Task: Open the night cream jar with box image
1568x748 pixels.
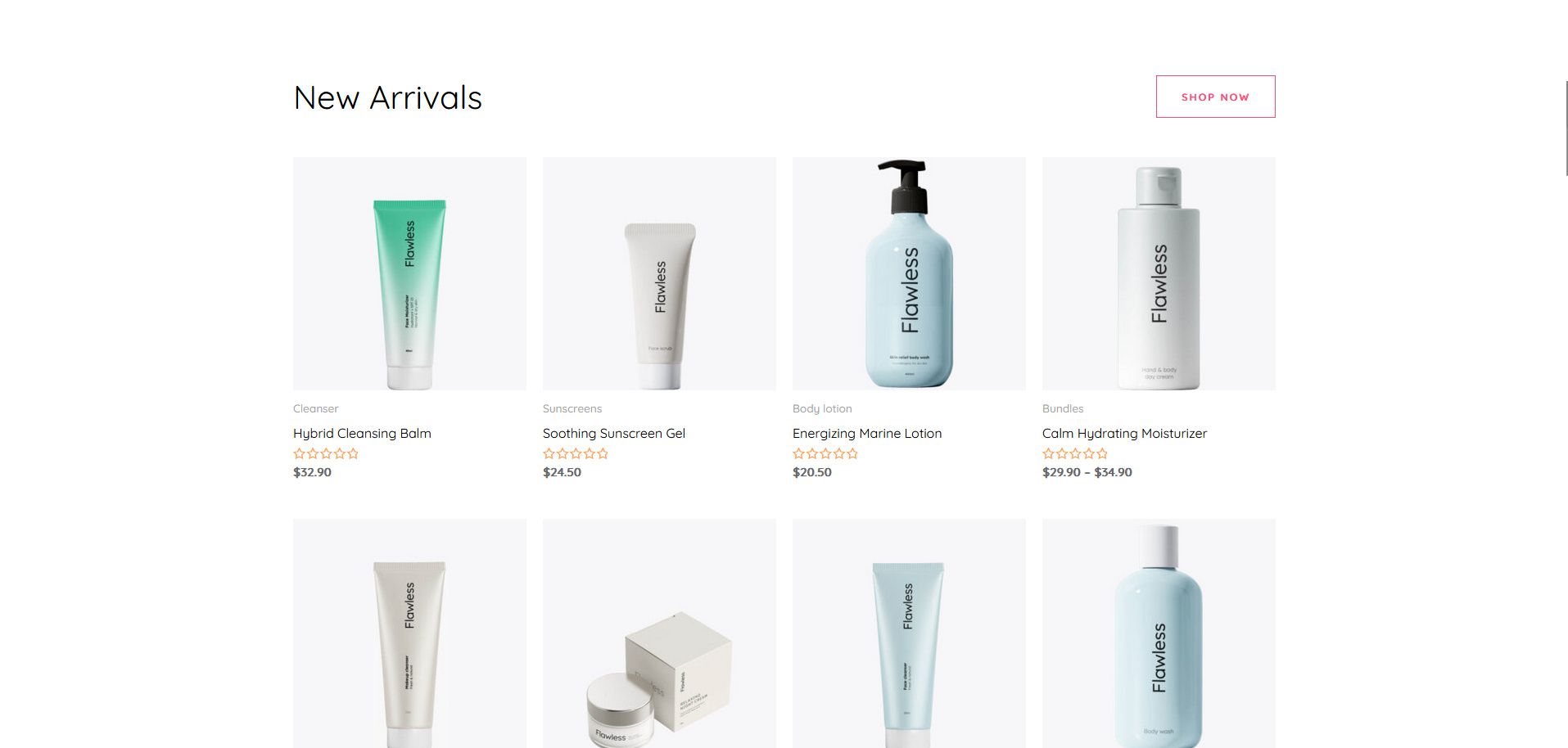Action: coord(659,633)
